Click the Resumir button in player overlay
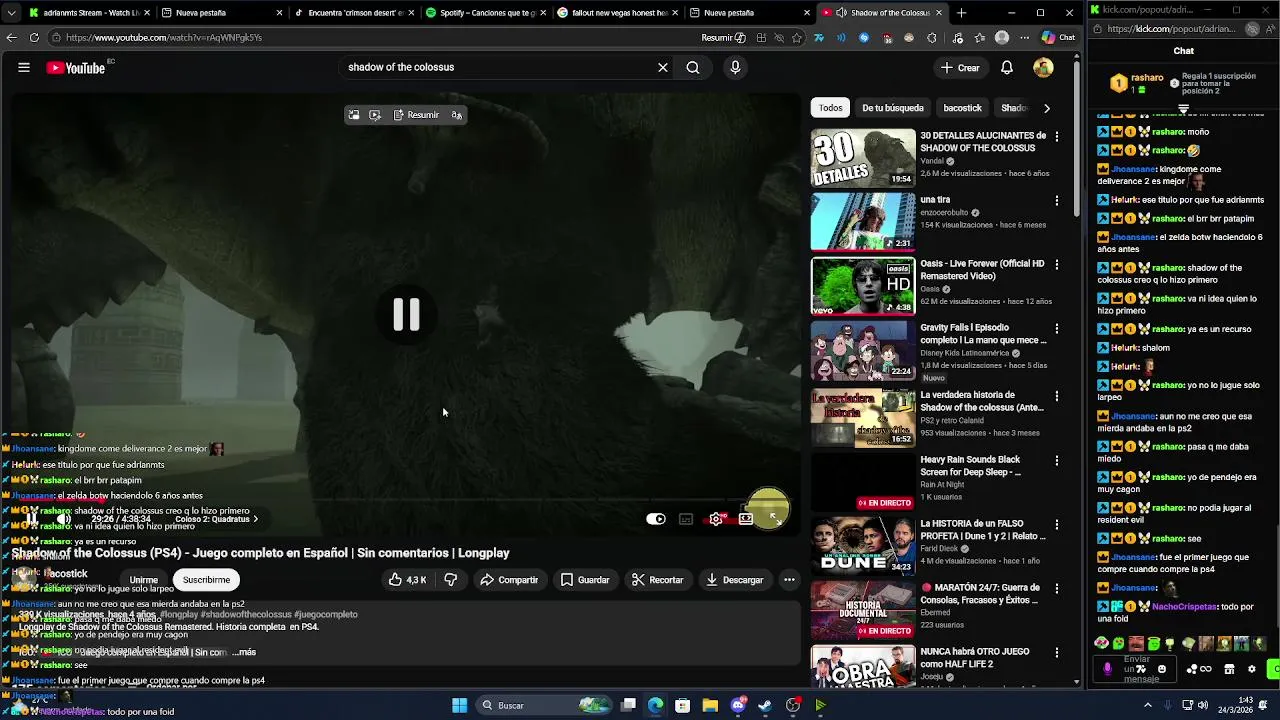The height and width of the screenshot is (720, 1280). [416, 115]
